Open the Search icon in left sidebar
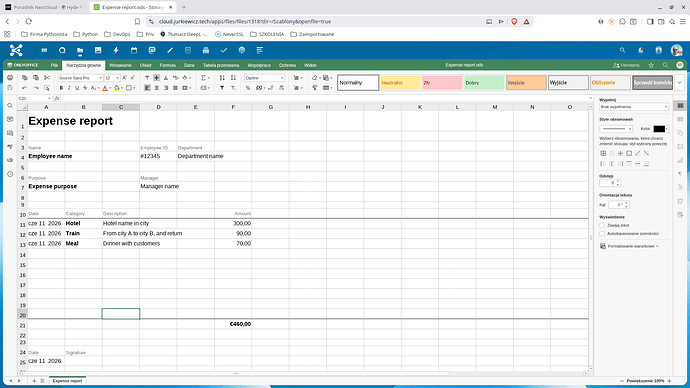The height and width of the screenshot is (388, 690). [10, 106]
